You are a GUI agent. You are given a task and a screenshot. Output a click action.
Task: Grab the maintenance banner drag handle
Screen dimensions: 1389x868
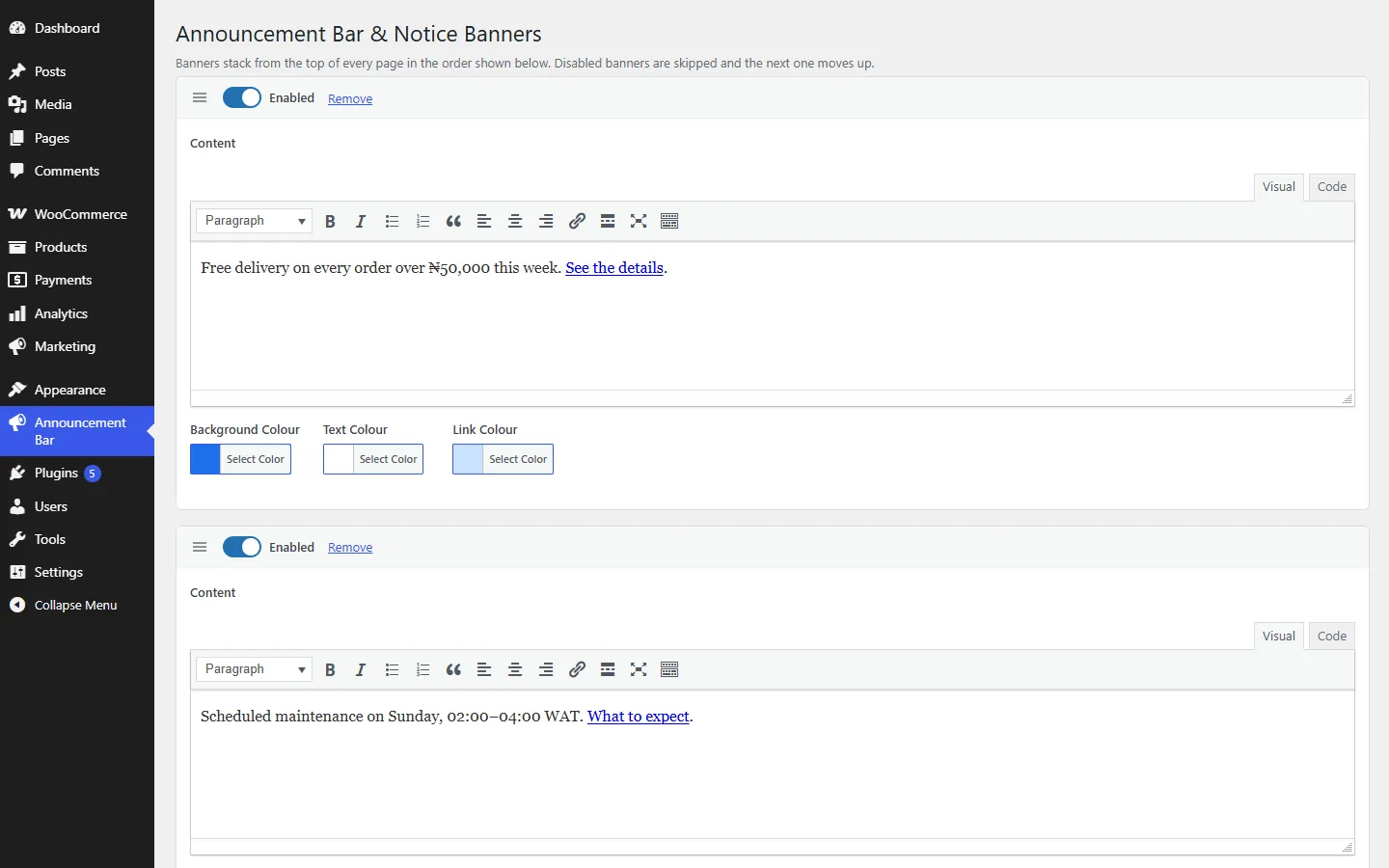click(200, 547)
